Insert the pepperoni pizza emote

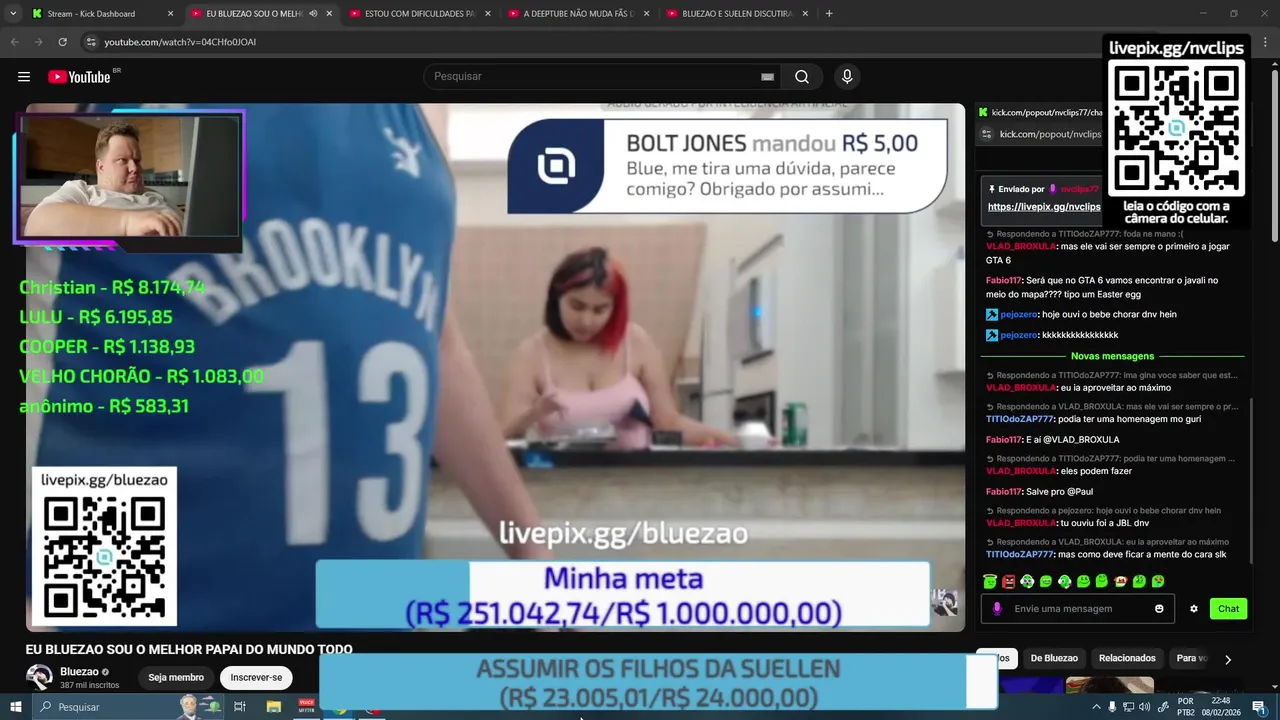click(1121, 581)
